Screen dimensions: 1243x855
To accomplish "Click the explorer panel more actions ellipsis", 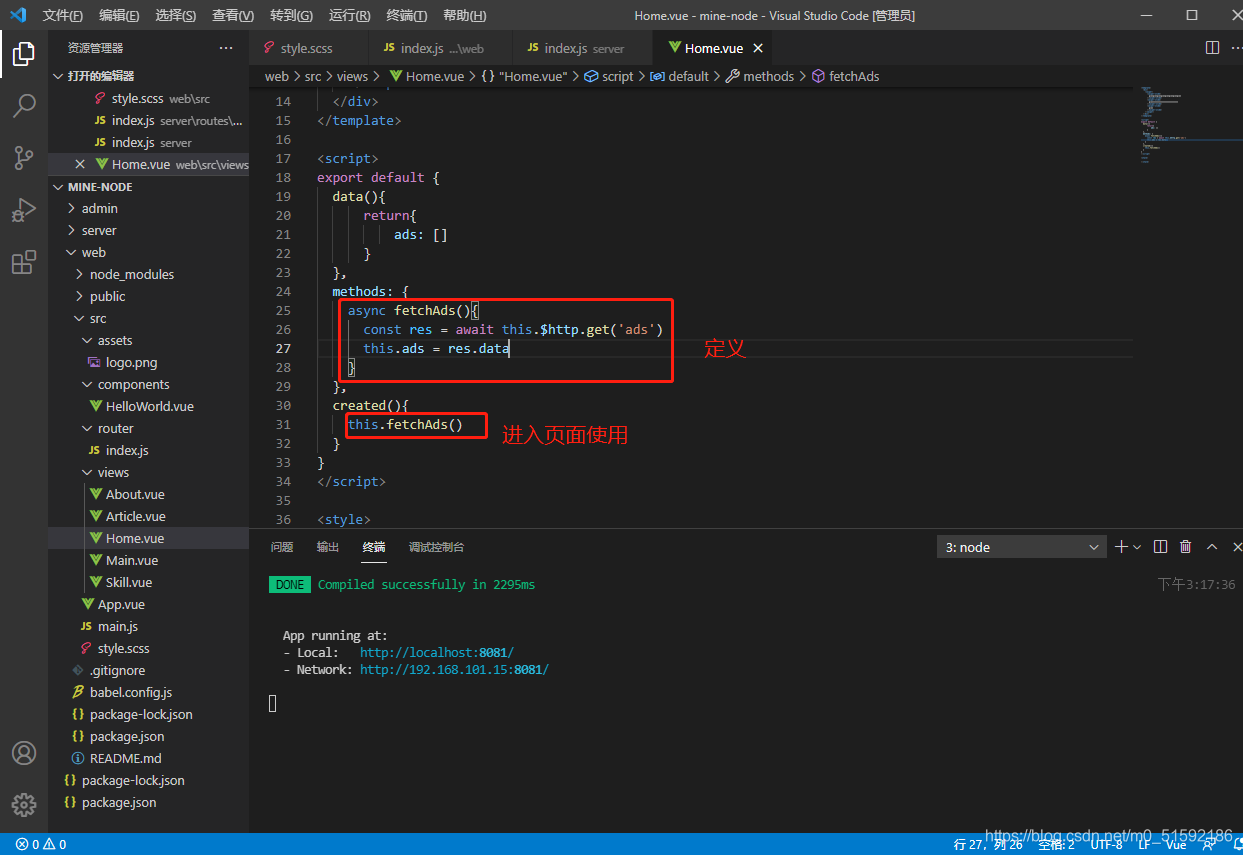I will tap(226, 48).
